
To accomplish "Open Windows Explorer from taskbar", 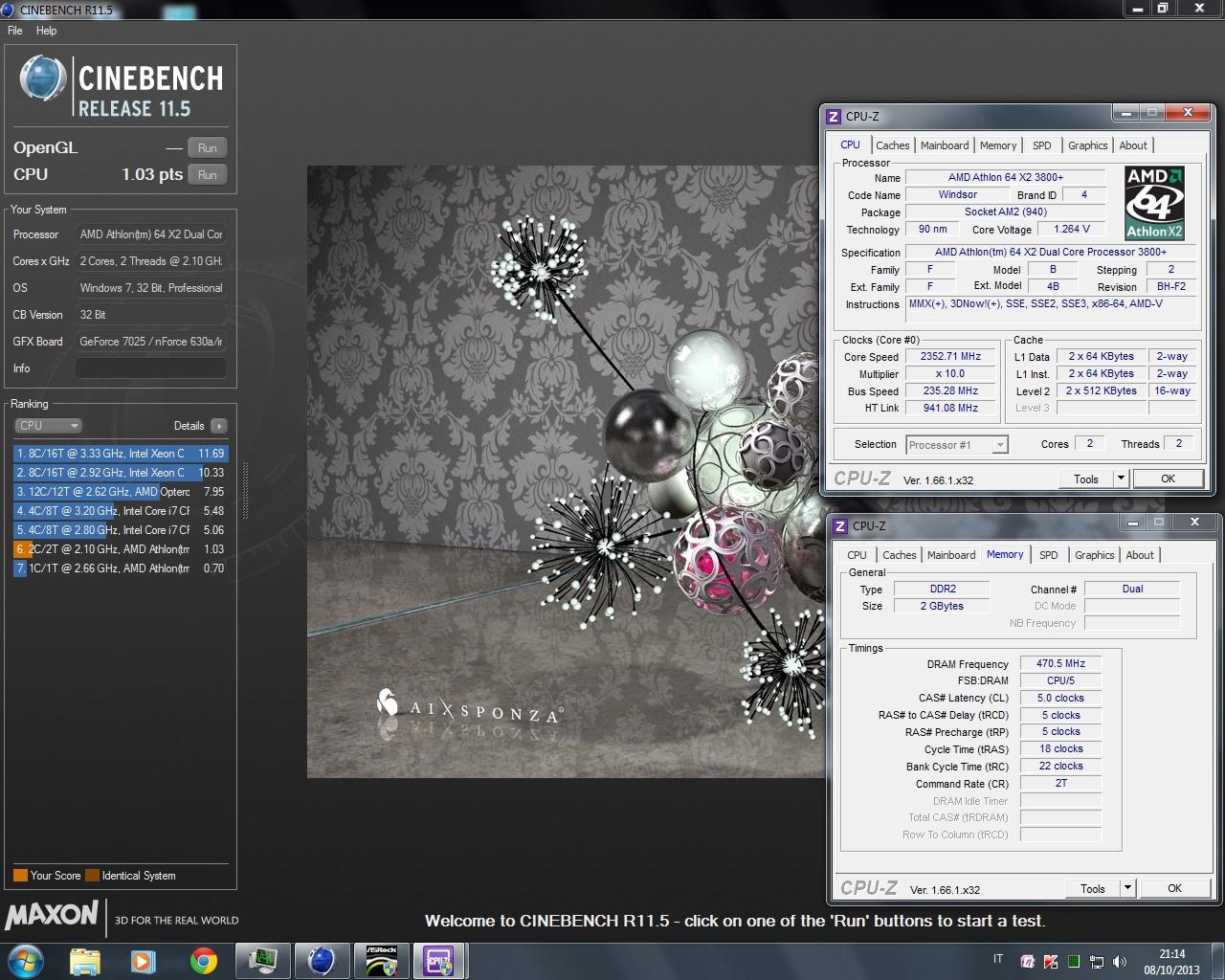I will click(85, 960).
